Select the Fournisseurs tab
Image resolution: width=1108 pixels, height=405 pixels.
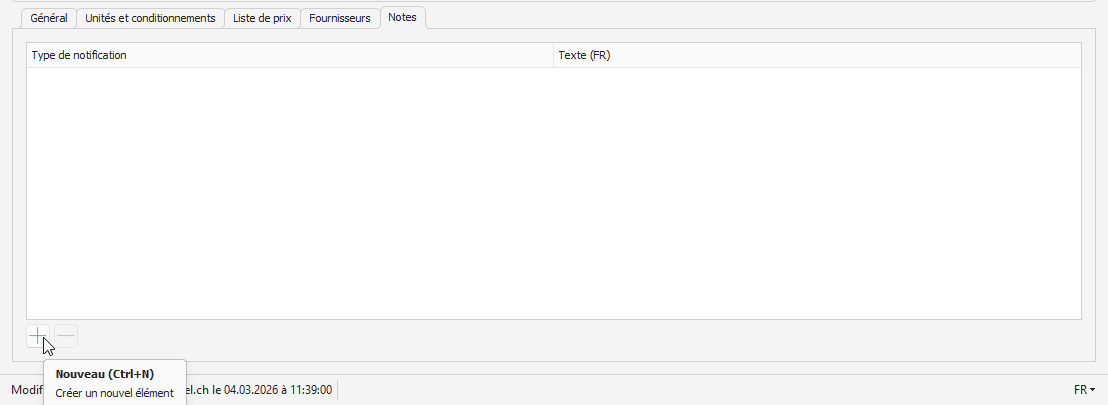click(x=340, y=18)
